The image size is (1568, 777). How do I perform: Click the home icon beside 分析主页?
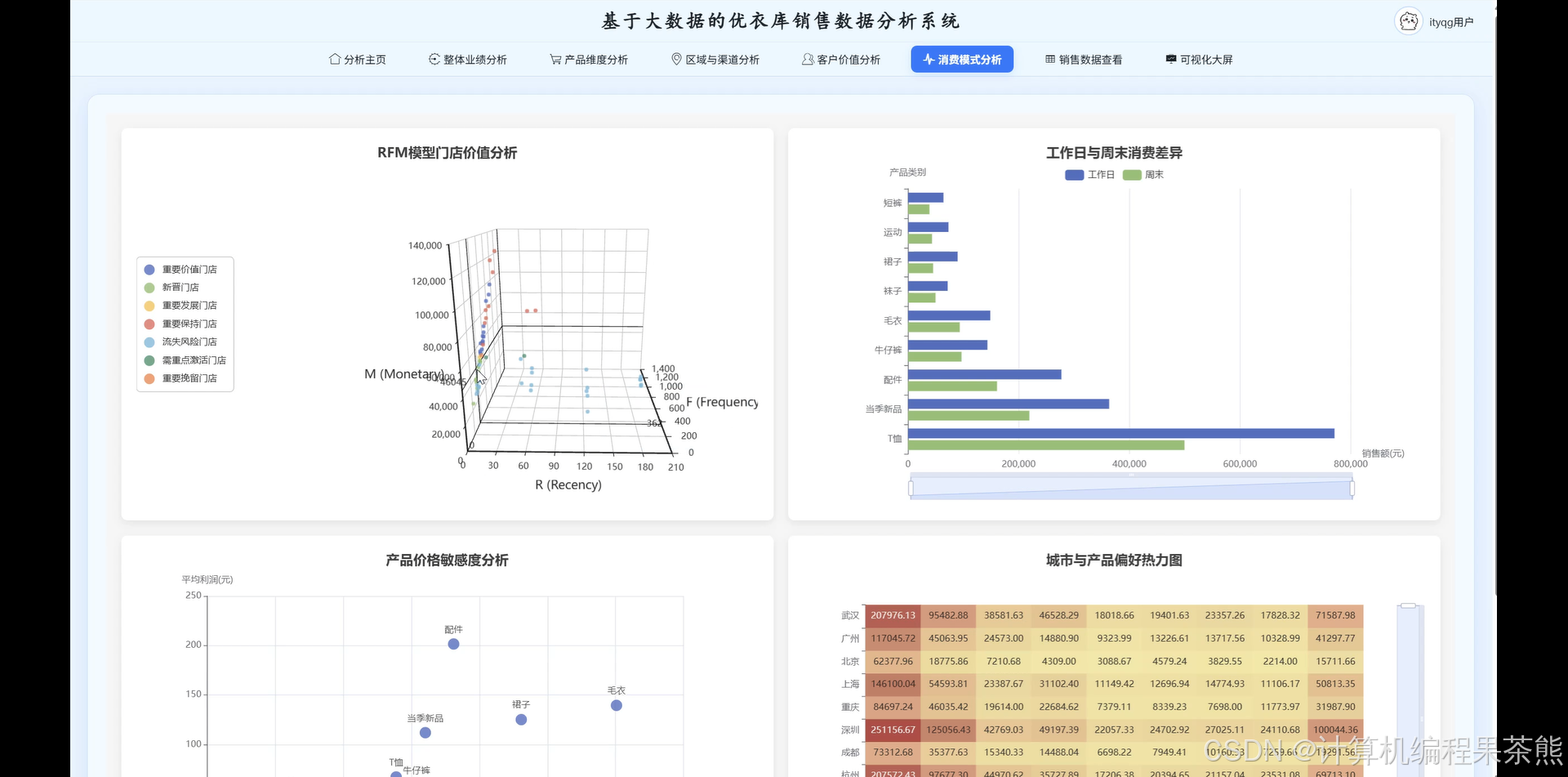point(335,59)
